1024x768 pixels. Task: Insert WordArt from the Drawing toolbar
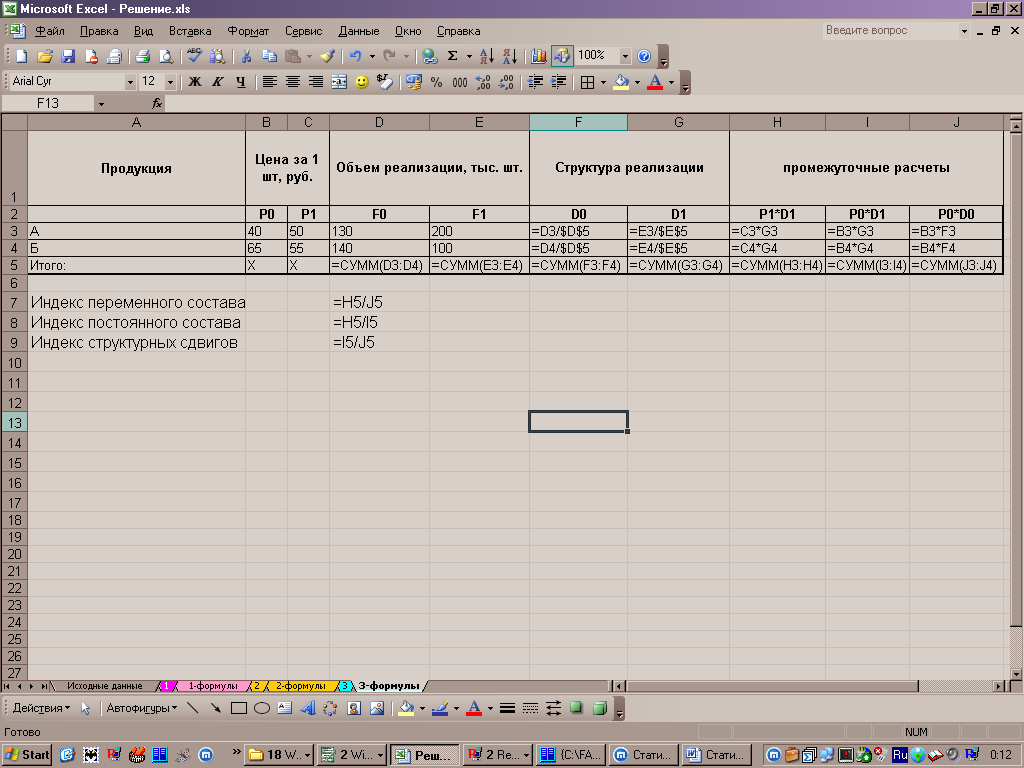(x=308, y=708)
